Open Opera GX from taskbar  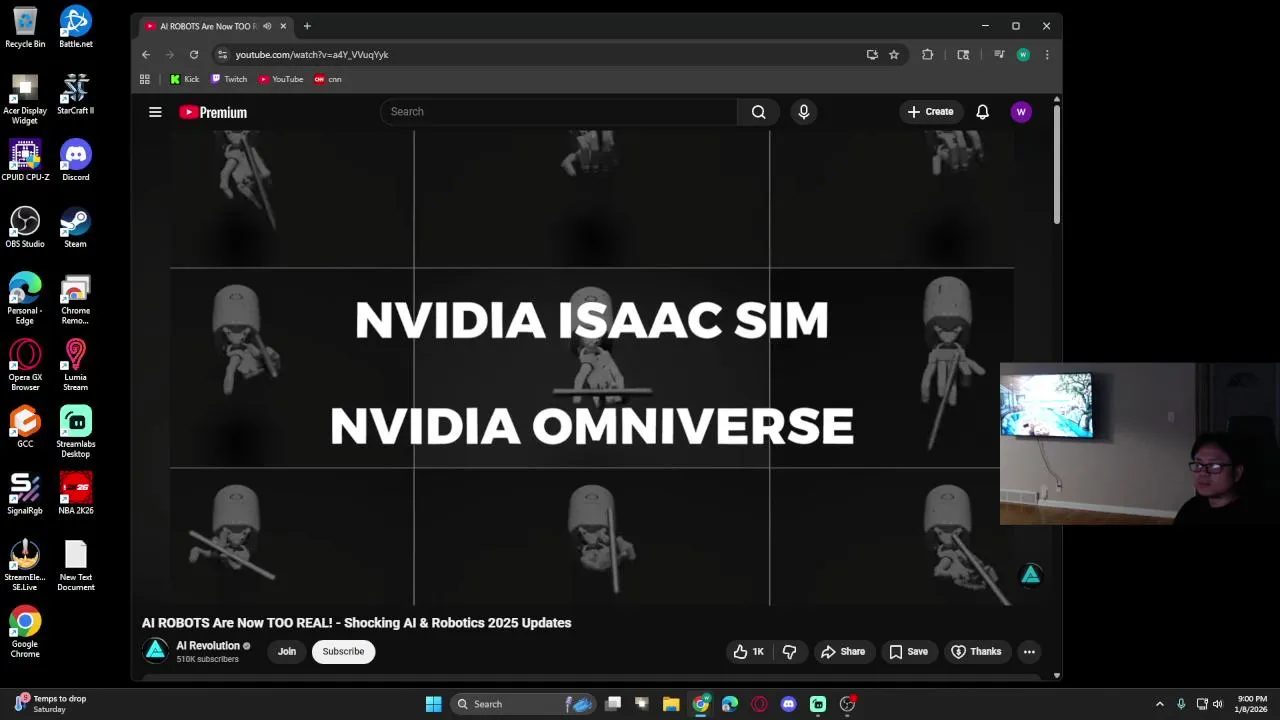(x=759, y=704)
